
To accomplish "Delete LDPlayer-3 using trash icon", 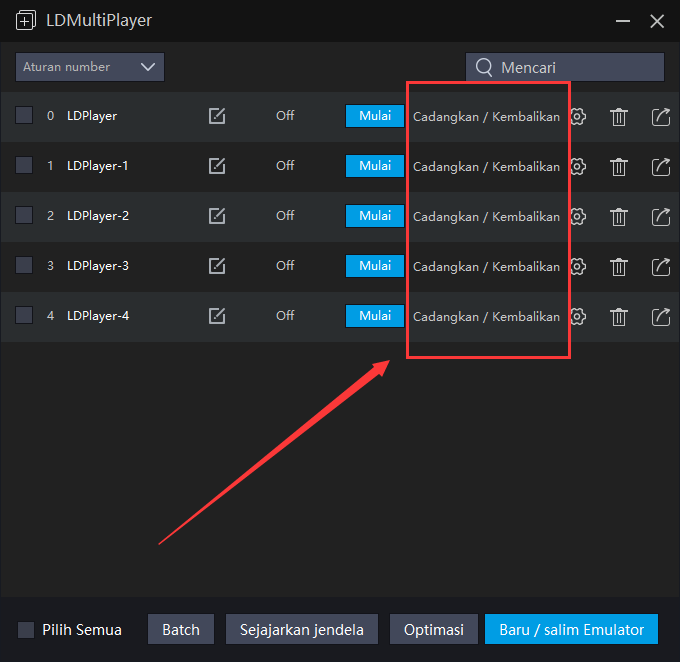I will [x=619, y=266].
